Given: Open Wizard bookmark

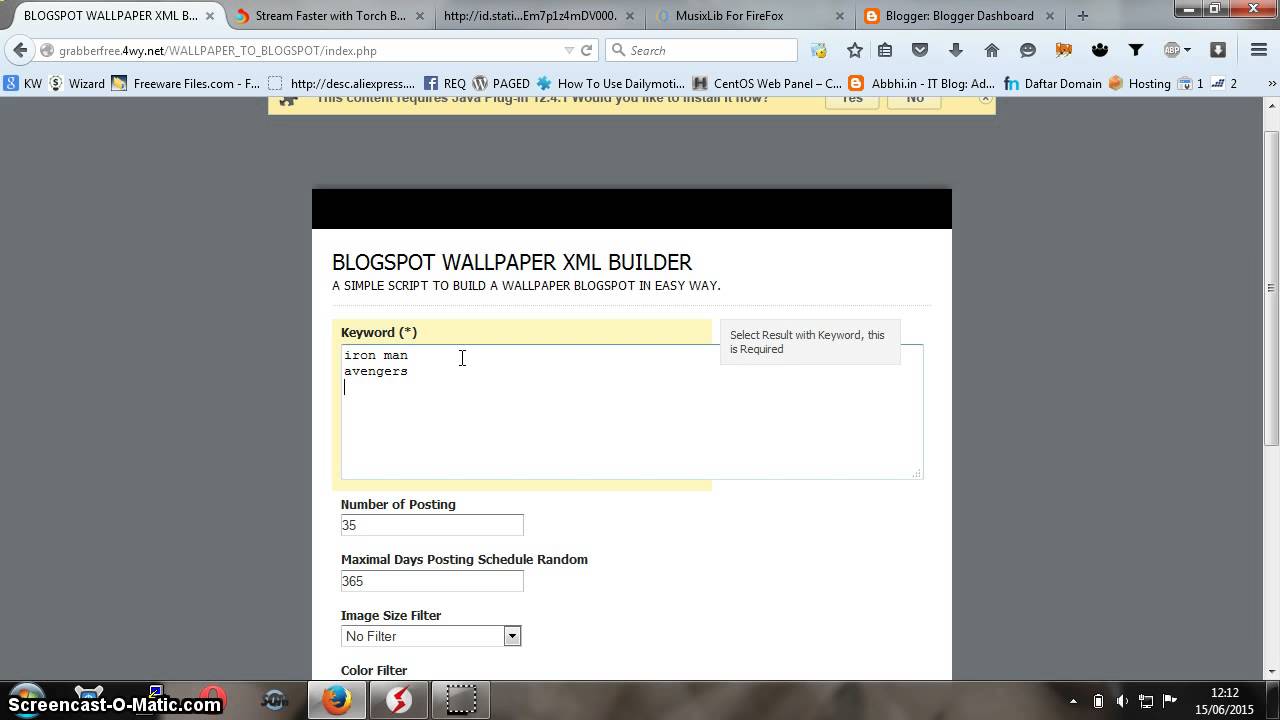Looking at the screenshot, I should click(77, 84).
